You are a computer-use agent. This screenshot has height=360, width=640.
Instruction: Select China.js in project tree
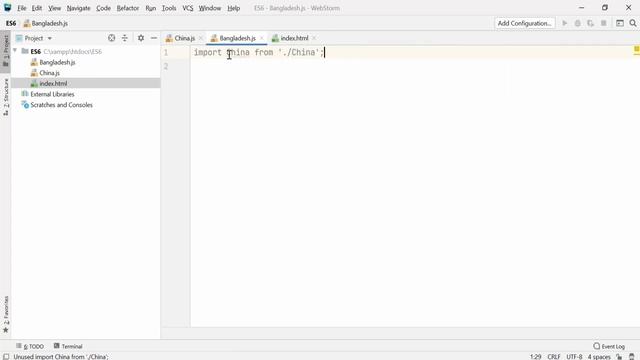(49, 73)
